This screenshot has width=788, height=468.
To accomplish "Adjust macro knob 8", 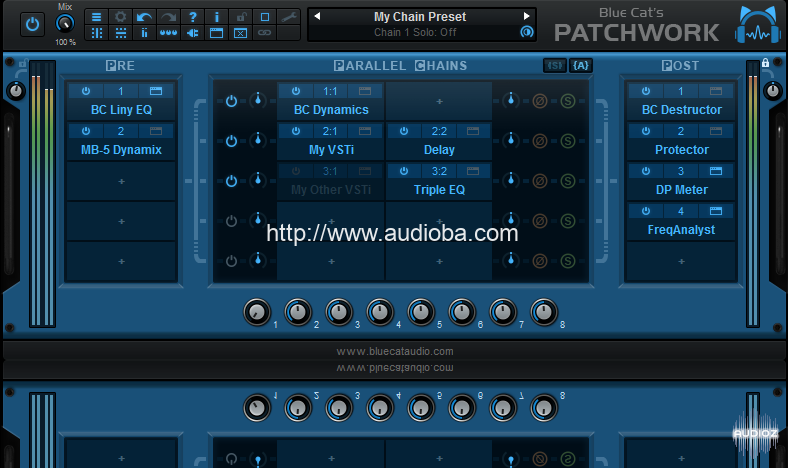I will pyautogui.click(x=544, y=312).
